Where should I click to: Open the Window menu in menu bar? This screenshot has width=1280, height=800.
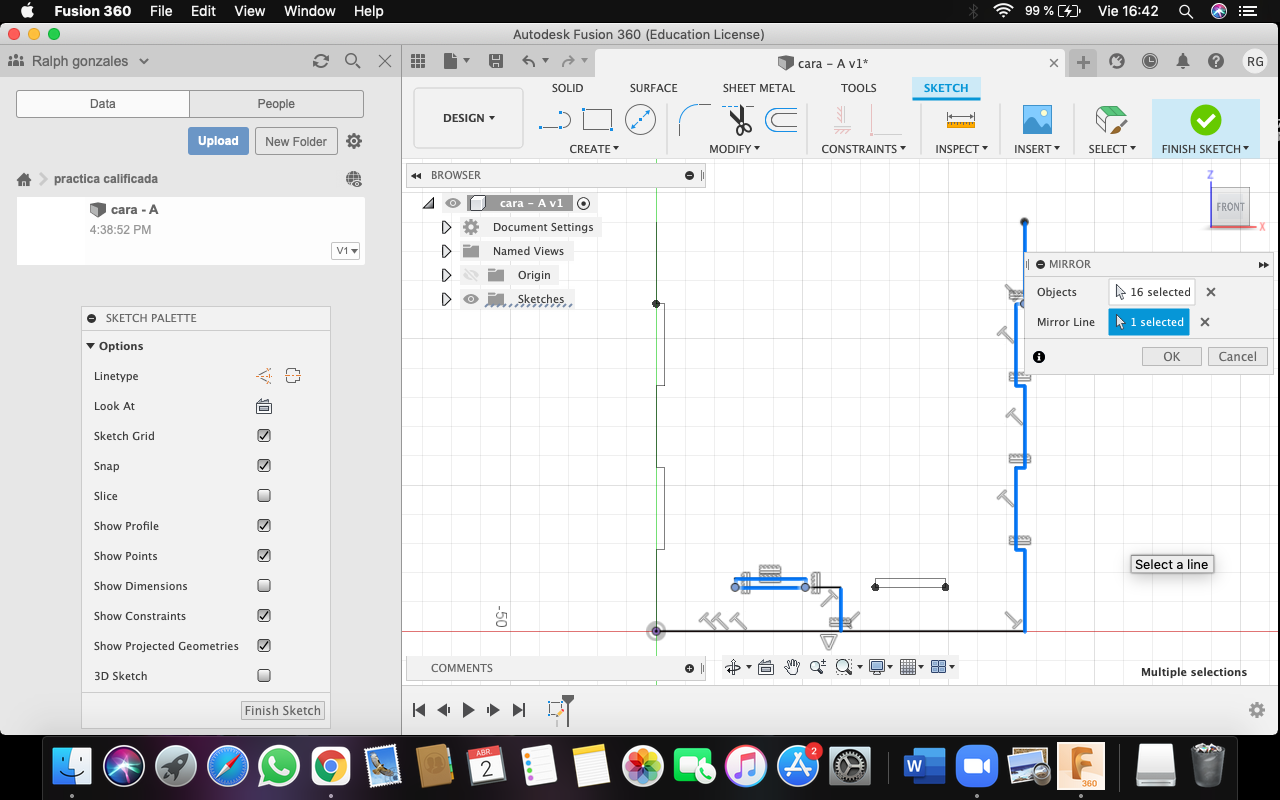[x=309, y=11]
